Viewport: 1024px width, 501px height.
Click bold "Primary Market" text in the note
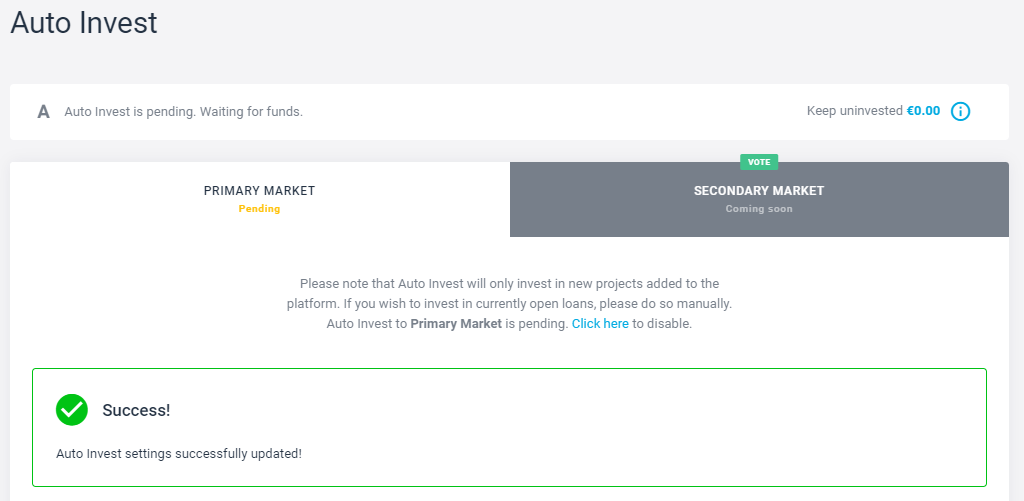click(x=456, y=324)
